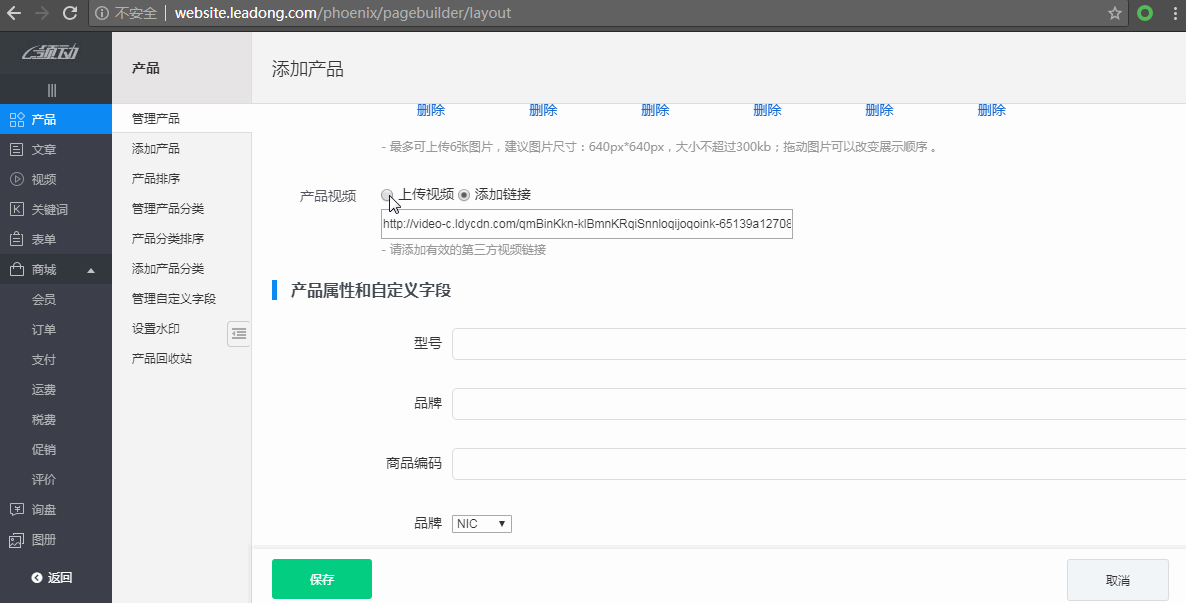Image resolution: width=1186 pixels, height=603 pixels.
Task: Select the 添加链接 radio button
Action: click(463, 195)
